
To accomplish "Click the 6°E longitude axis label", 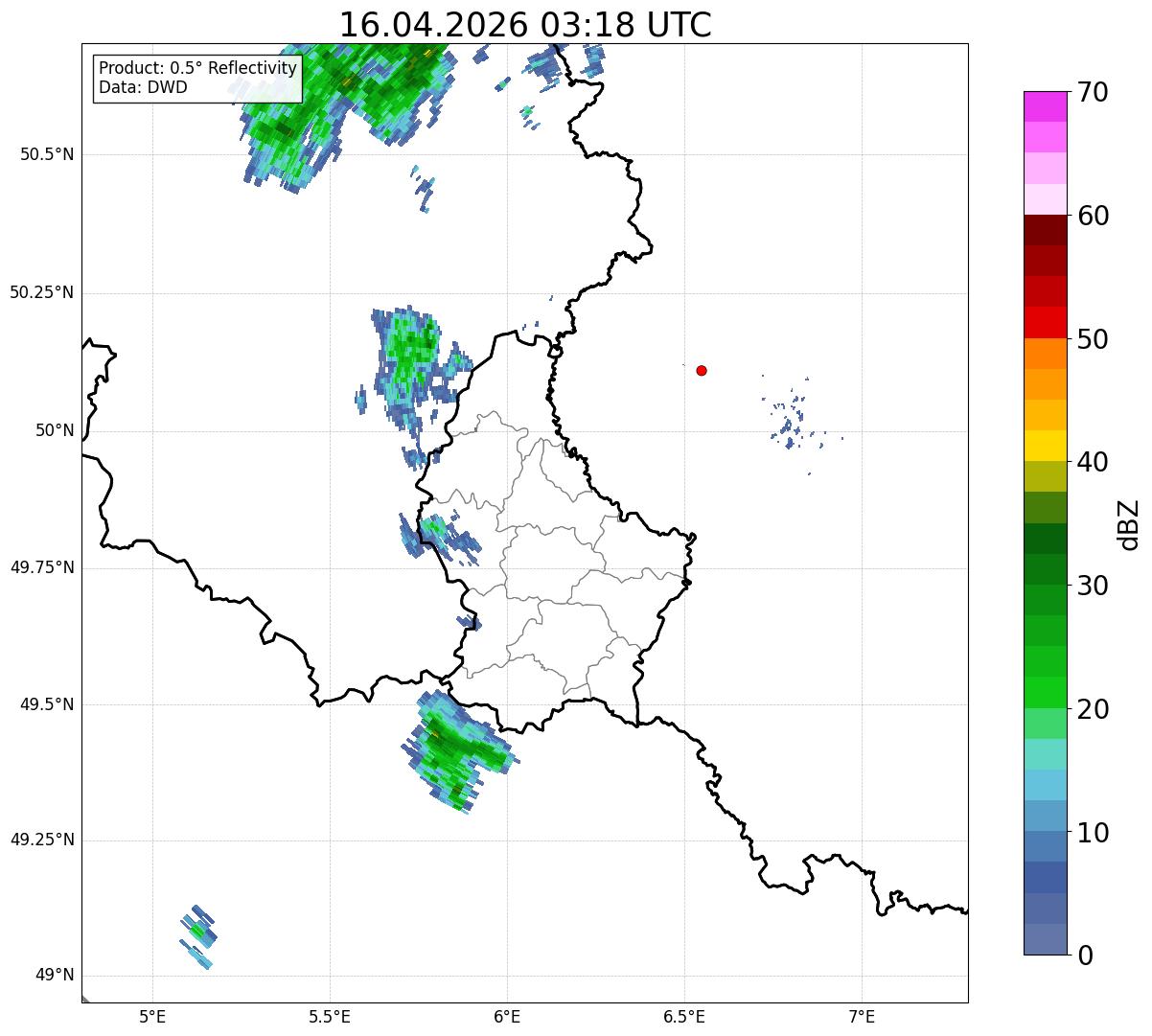I will pos(507,1016).
